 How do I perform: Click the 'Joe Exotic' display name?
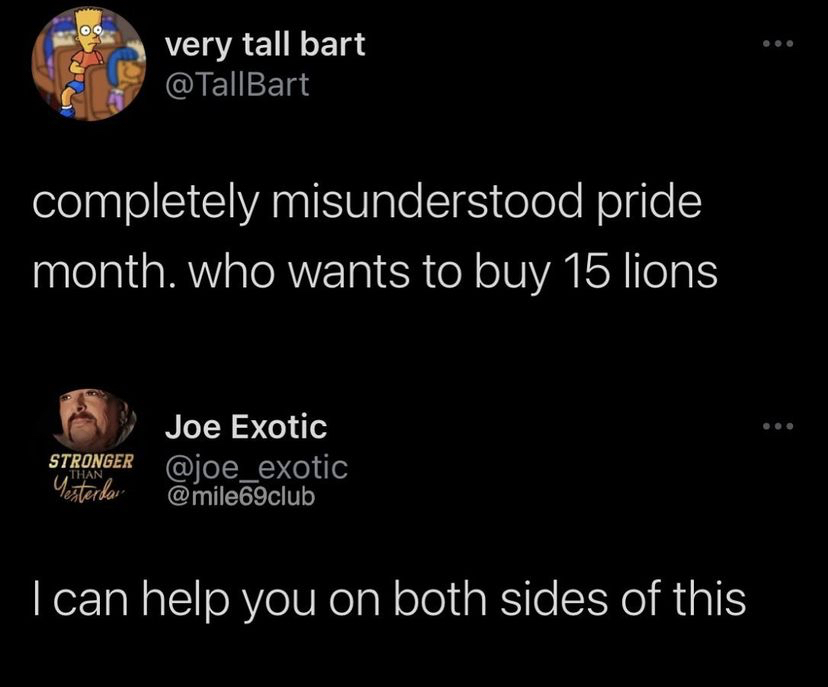coord(246,426)
